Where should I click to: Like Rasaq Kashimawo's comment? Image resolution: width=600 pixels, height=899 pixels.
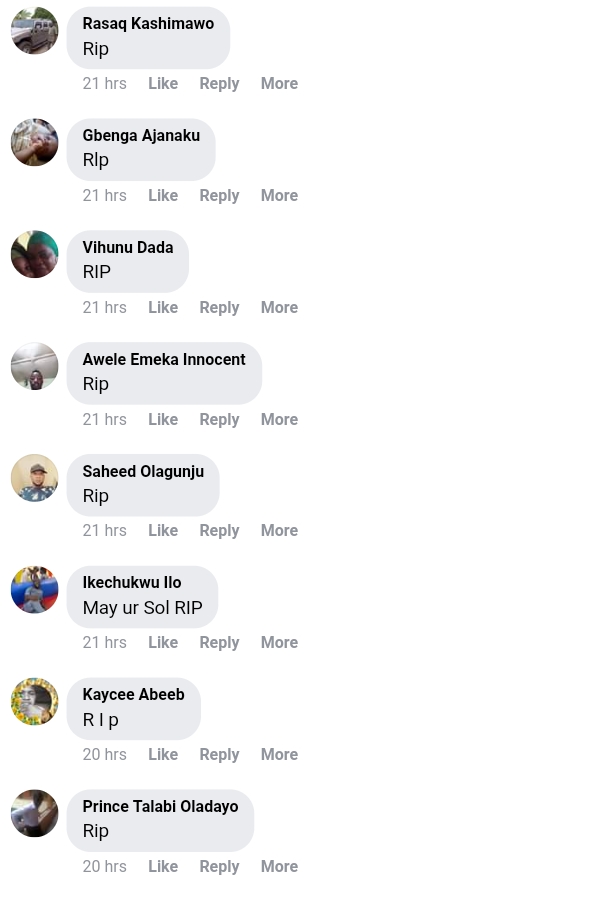pos(163,84)
